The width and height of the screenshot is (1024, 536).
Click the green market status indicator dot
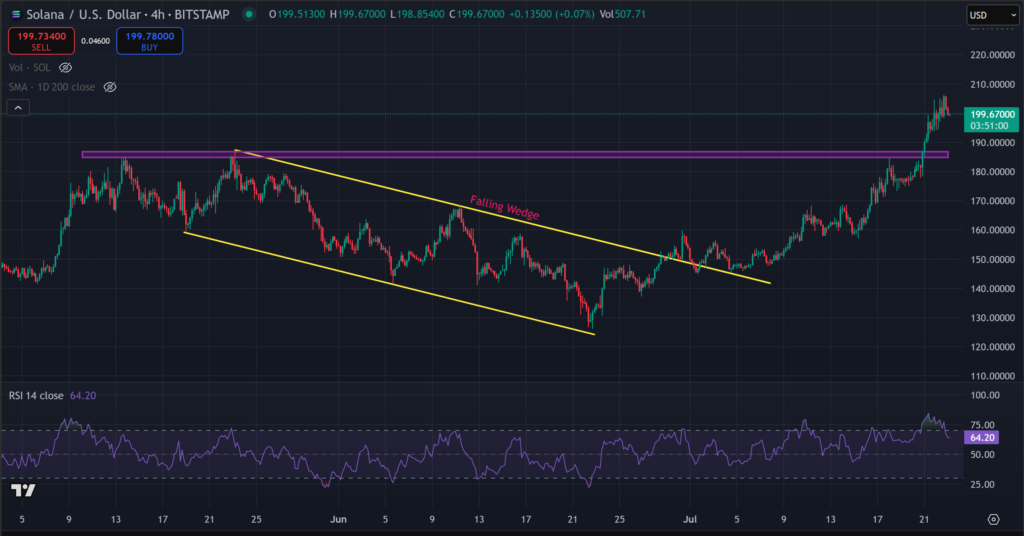pos(249,14)
